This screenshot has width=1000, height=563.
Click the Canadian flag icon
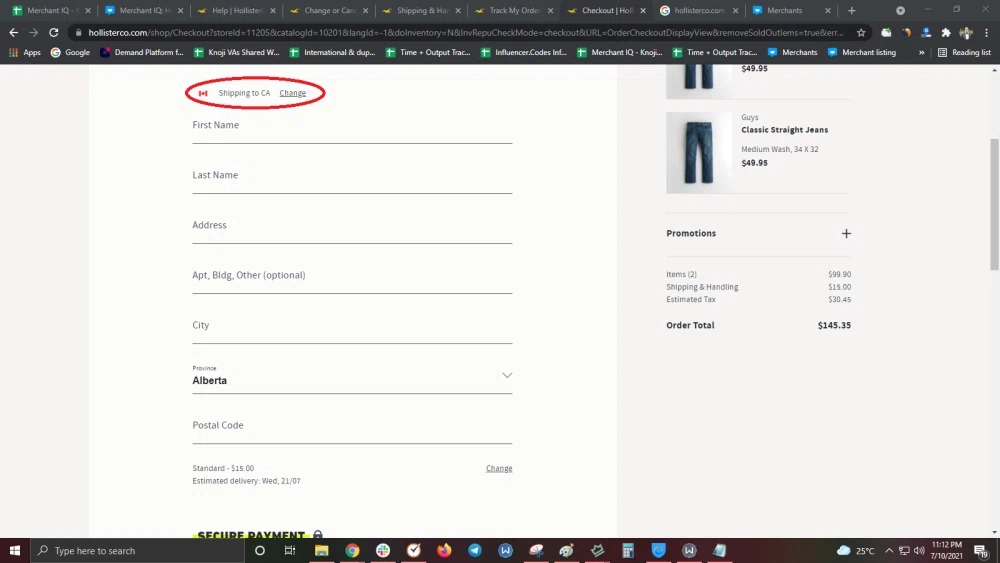[x=203, y=93]
